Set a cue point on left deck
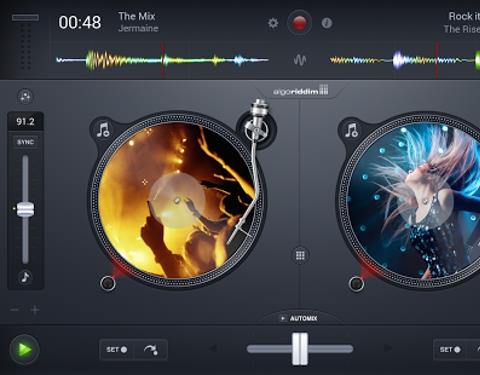This screenshot has width=480, height=375. click(x=116, y=350)
